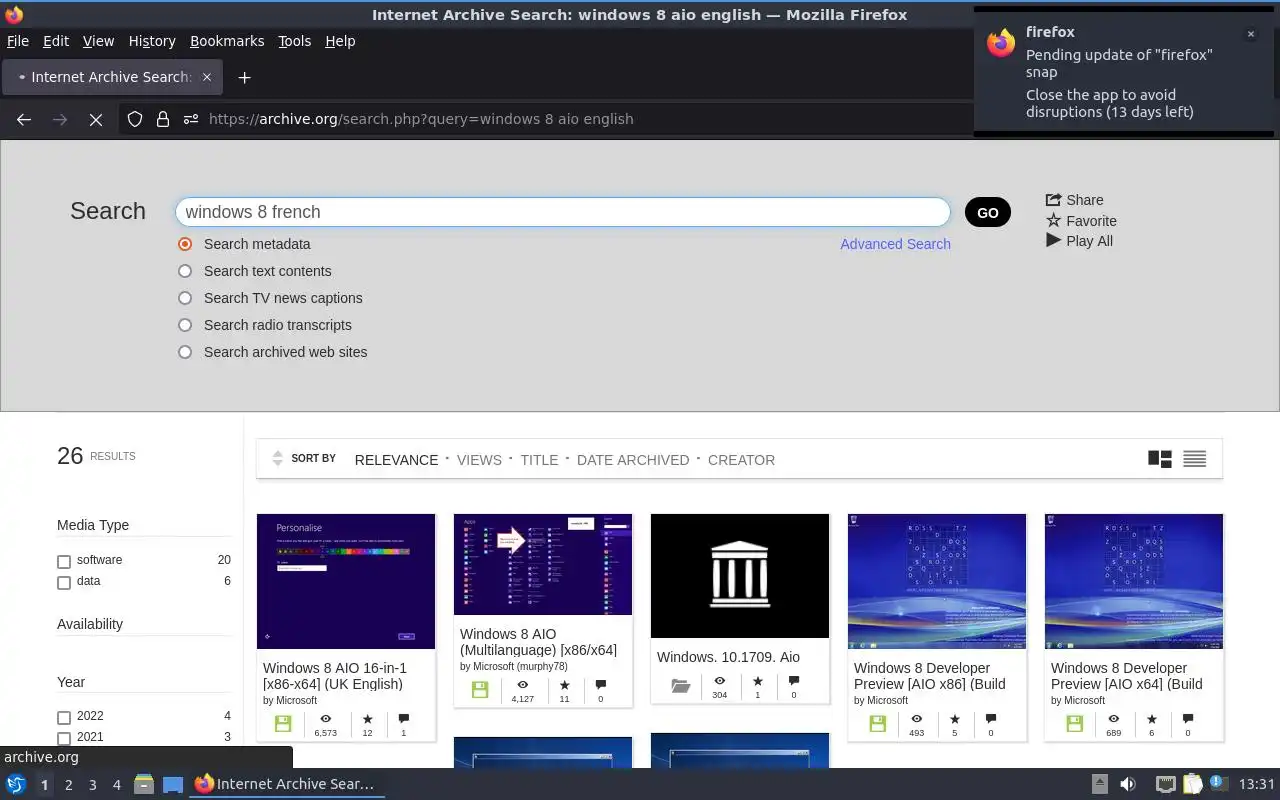This screenshot has width=1280, height=800.
Task: Open the tracking protection shield icon
Action: [135, 119]
